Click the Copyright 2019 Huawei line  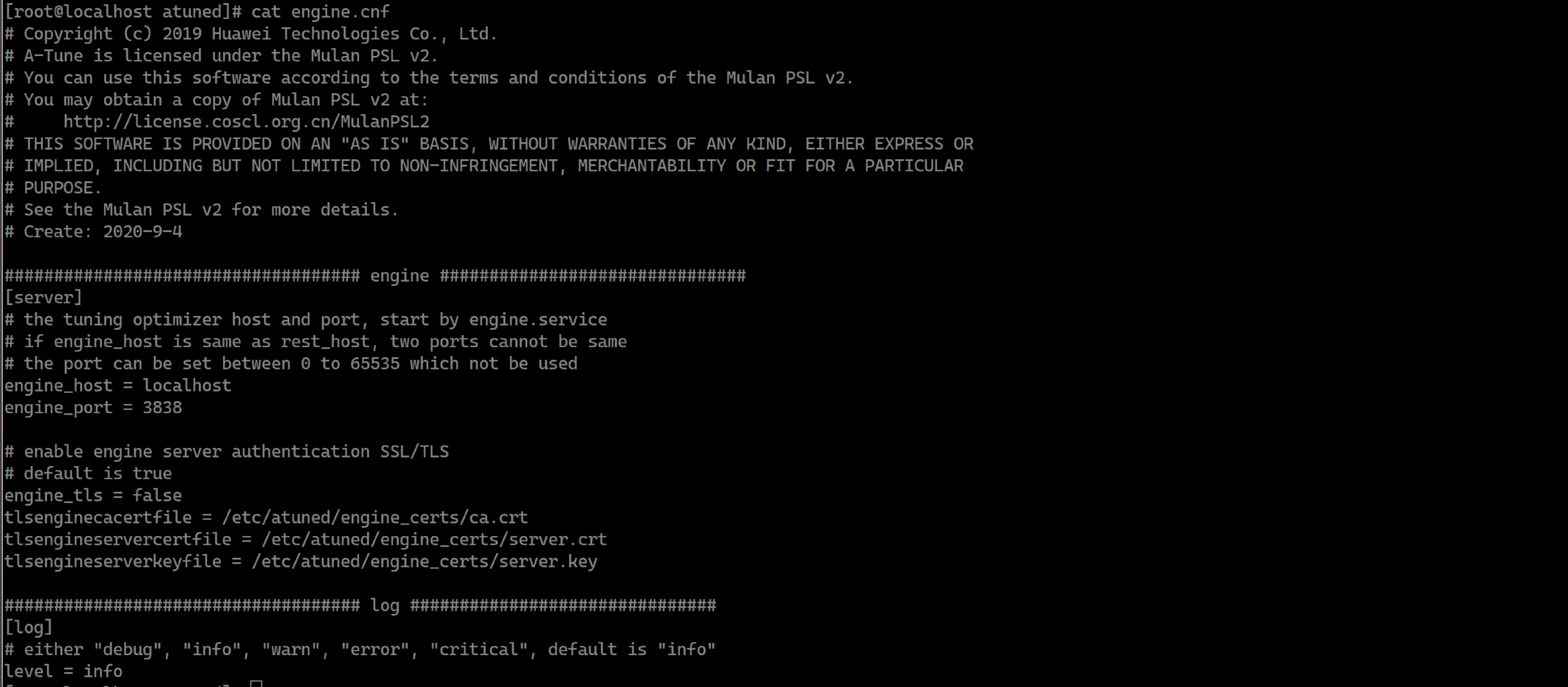(x=252, y=34)
